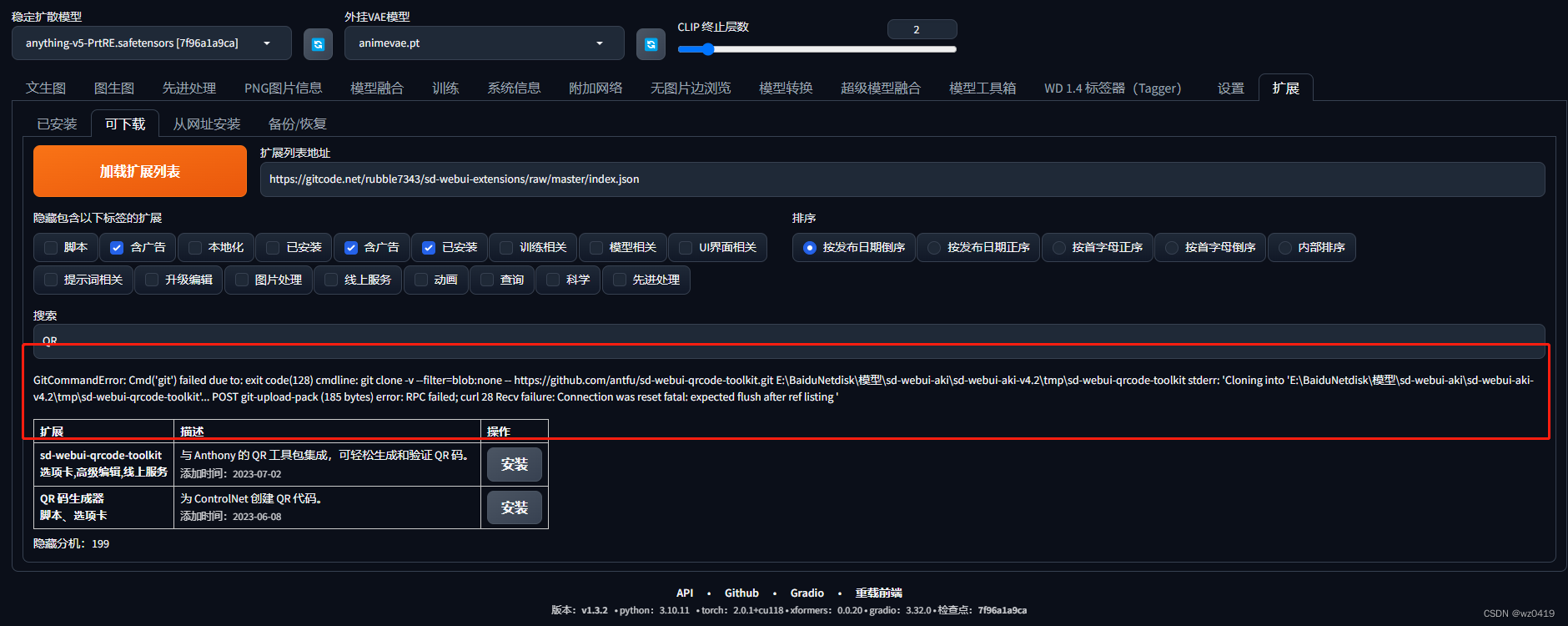Select the 可下载 sub-tab
Screen dimensions: 1568x626
pyautogui.click(x=125, y=124)
